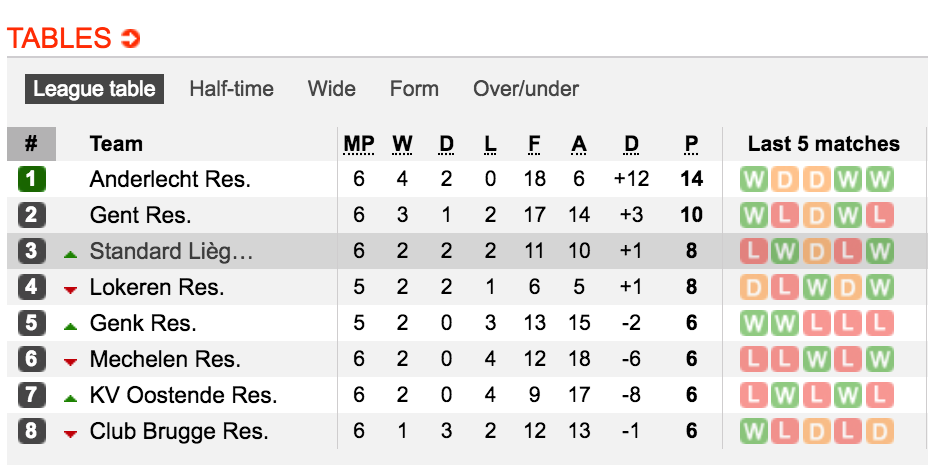Open the Wide table tab
Image resolution: width=928 pixels, height=465 pixels.
pos(331,89)
